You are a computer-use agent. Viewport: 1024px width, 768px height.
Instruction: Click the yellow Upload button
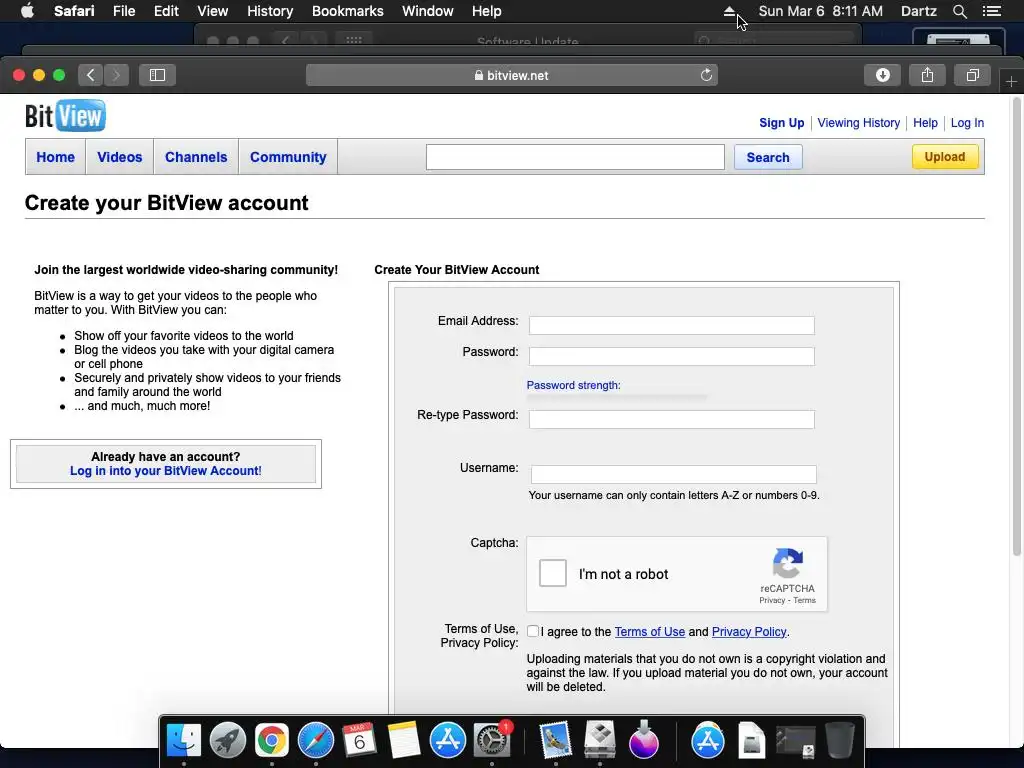(944, 157)
